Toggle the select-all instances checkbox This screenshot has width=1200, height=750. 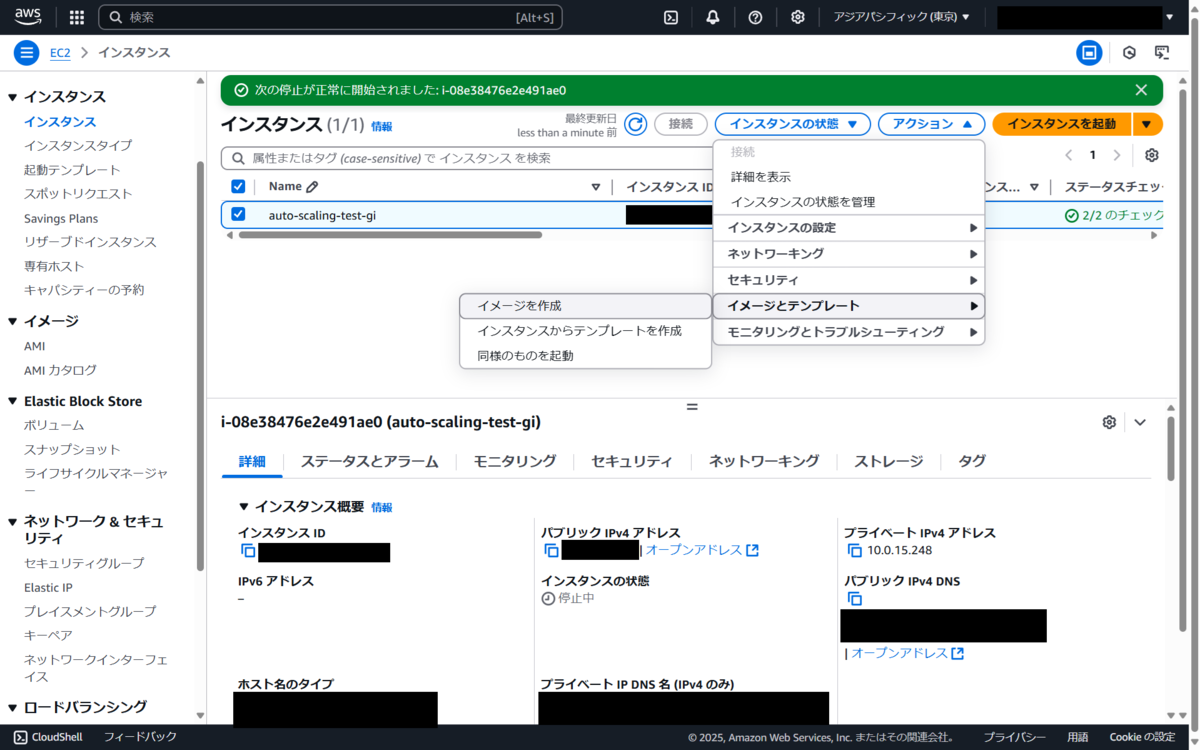coord(238,186)
